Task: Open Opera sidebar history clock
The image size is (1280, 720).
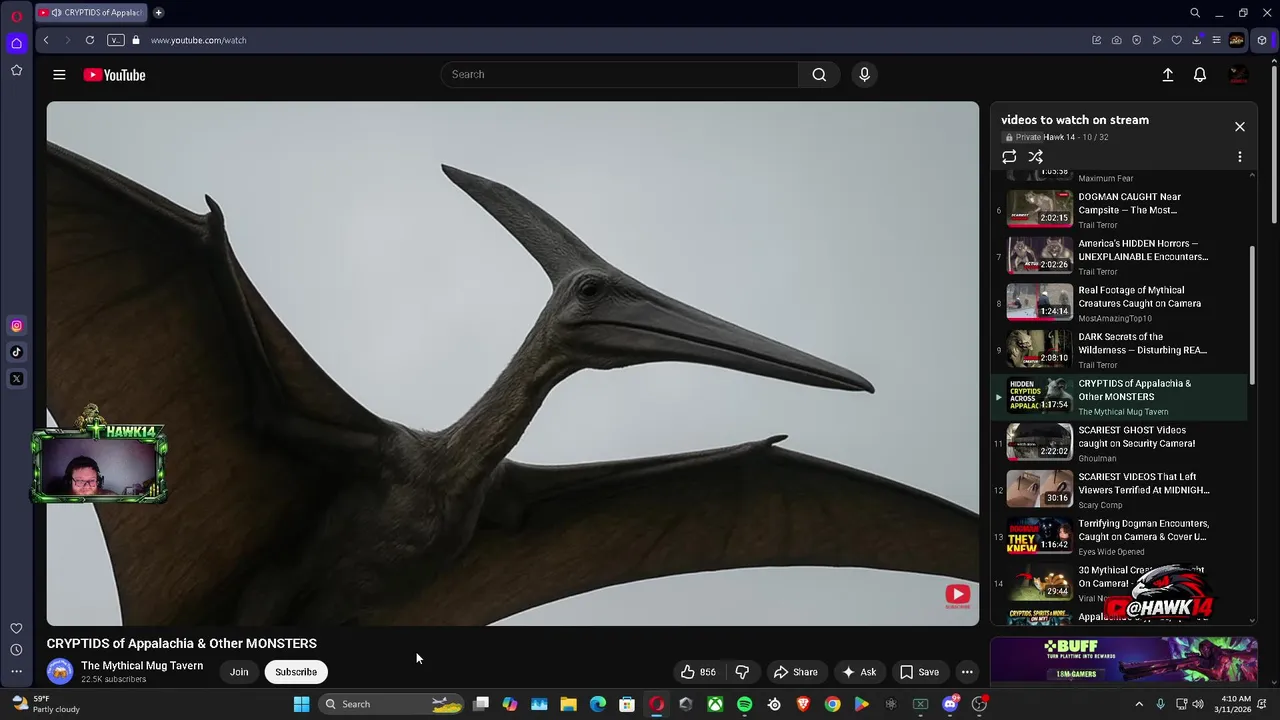Action: pyautogui.click(x=16, y=650)
